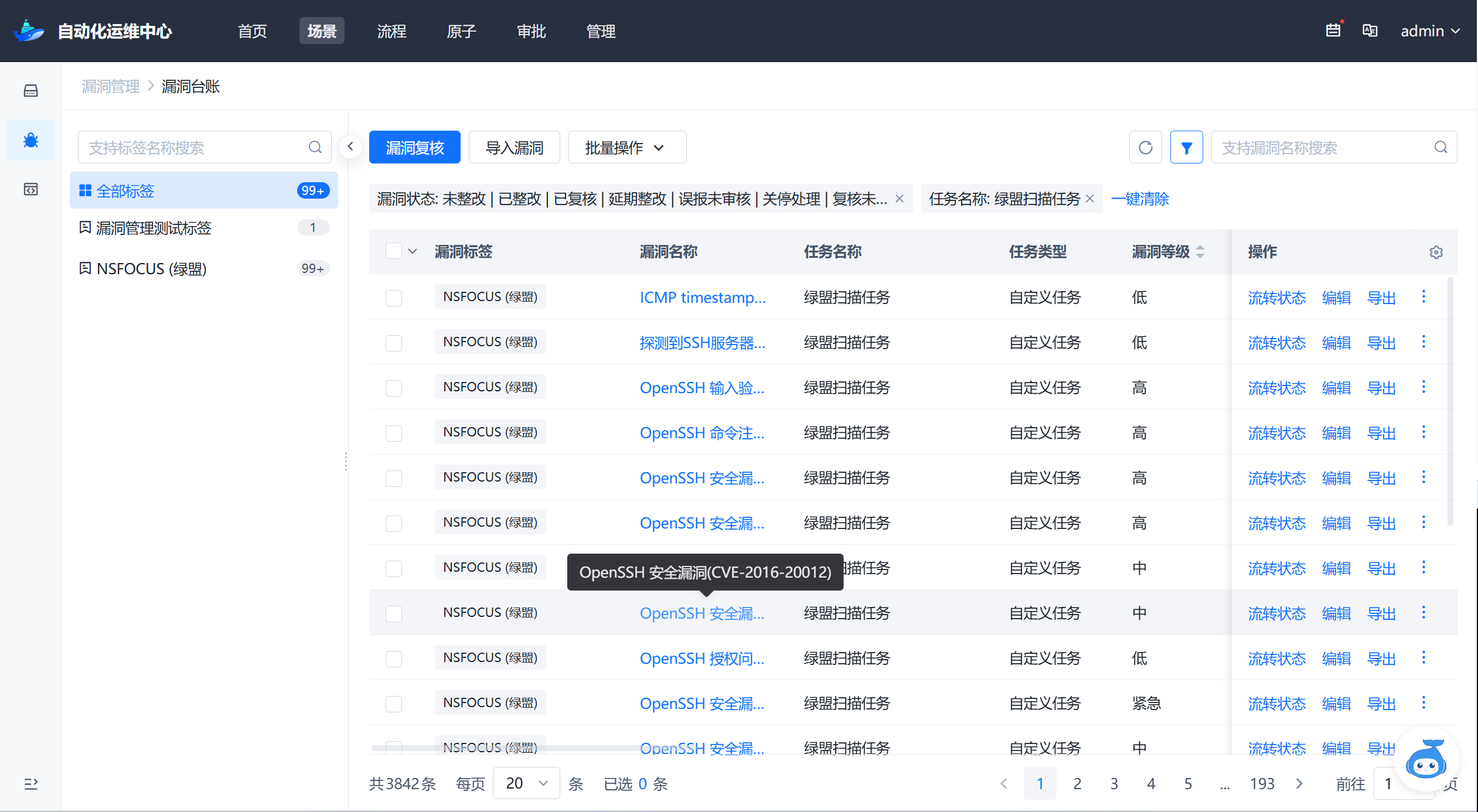Go to next page arrow
The height and width of the screenshot is (812, 1478).
coord(1299,784)
